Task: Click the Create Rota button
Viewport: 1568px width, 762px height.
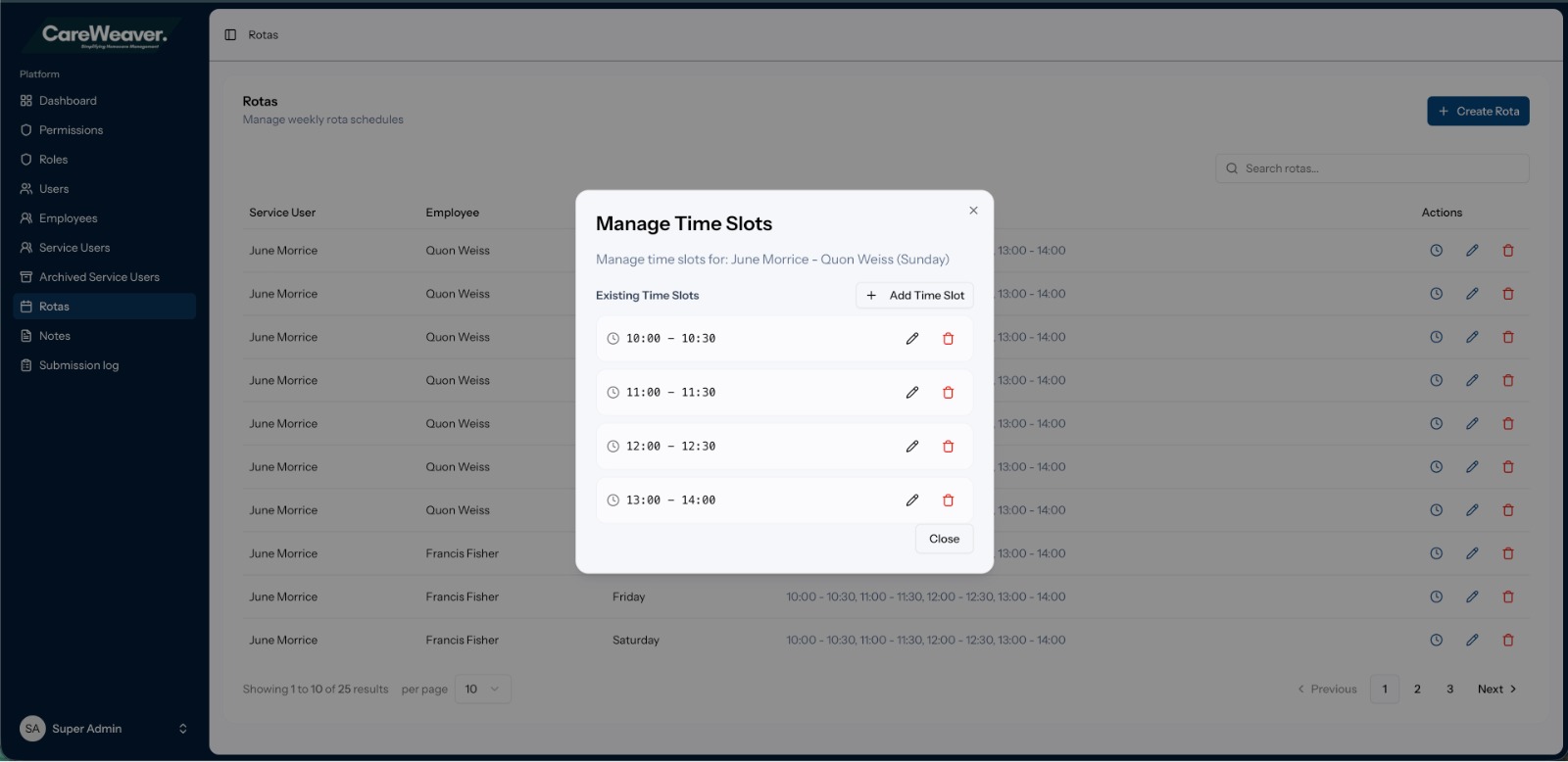Action: click(x=1478, y=112)
